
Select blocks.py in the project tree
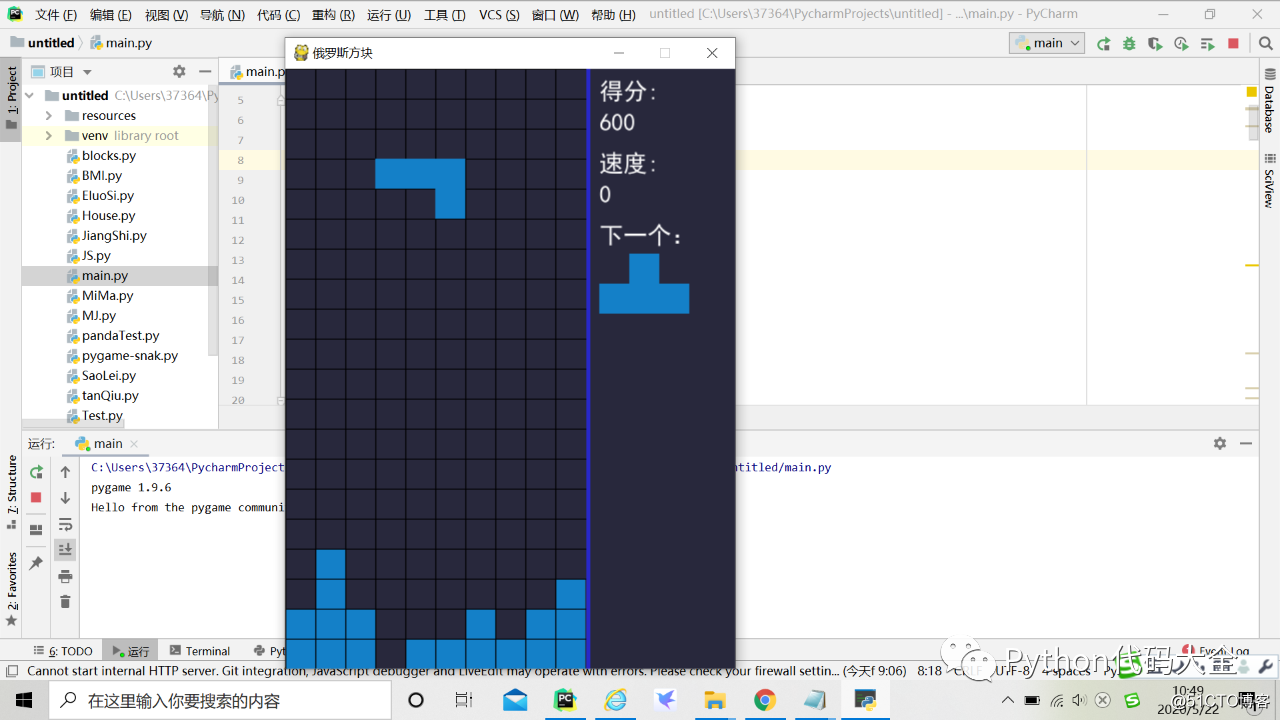pyautogui.click(x=108, y=156)
